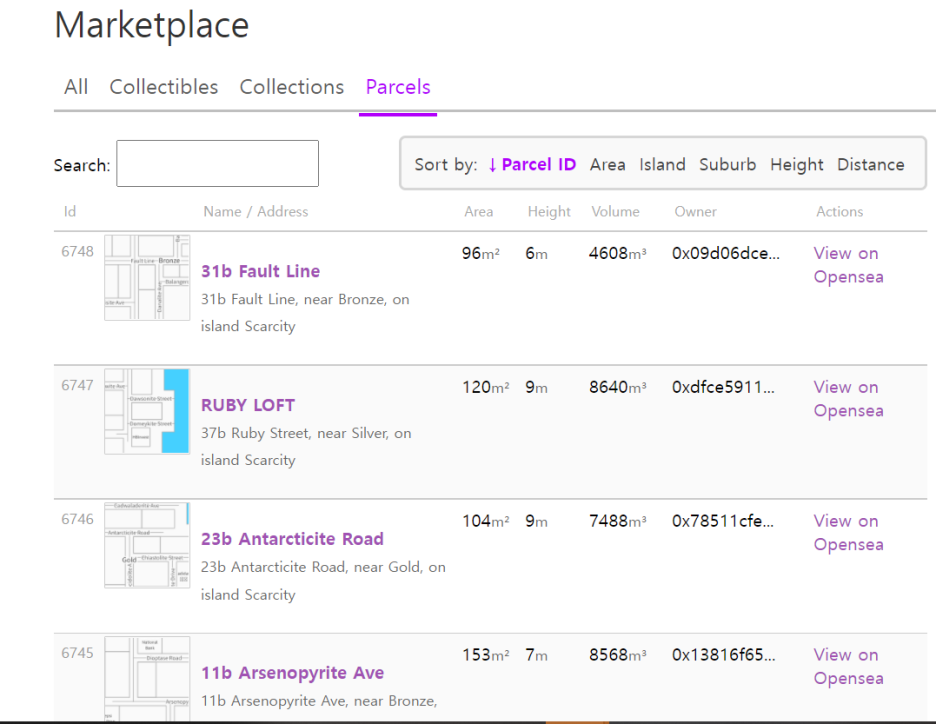Click owner address 0x78511cfe...
This screenshot has height=724, width=936.
[722, 521]
